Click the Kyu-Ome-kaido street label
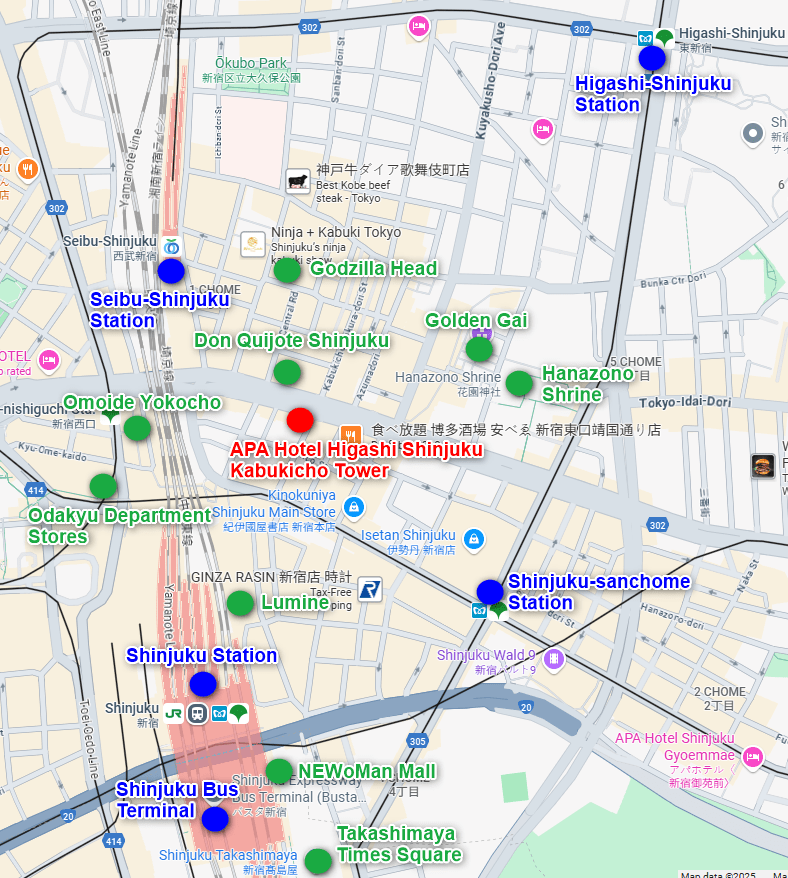This screenshot has width=788, height=878. click(x=52, y=452)
